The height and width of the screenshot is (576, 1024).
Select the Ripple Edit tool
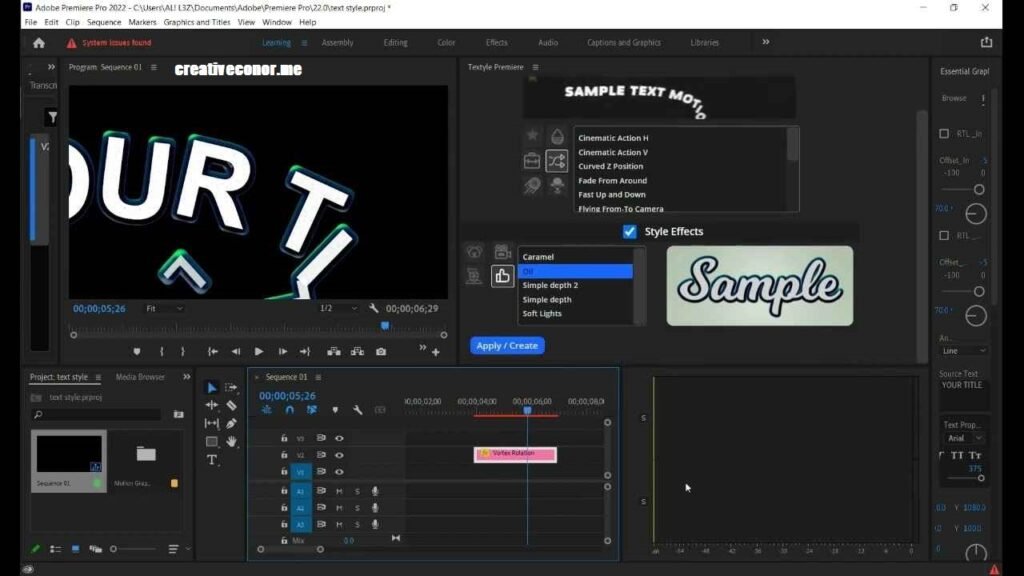pyautogui.click(x=212, y=406)
